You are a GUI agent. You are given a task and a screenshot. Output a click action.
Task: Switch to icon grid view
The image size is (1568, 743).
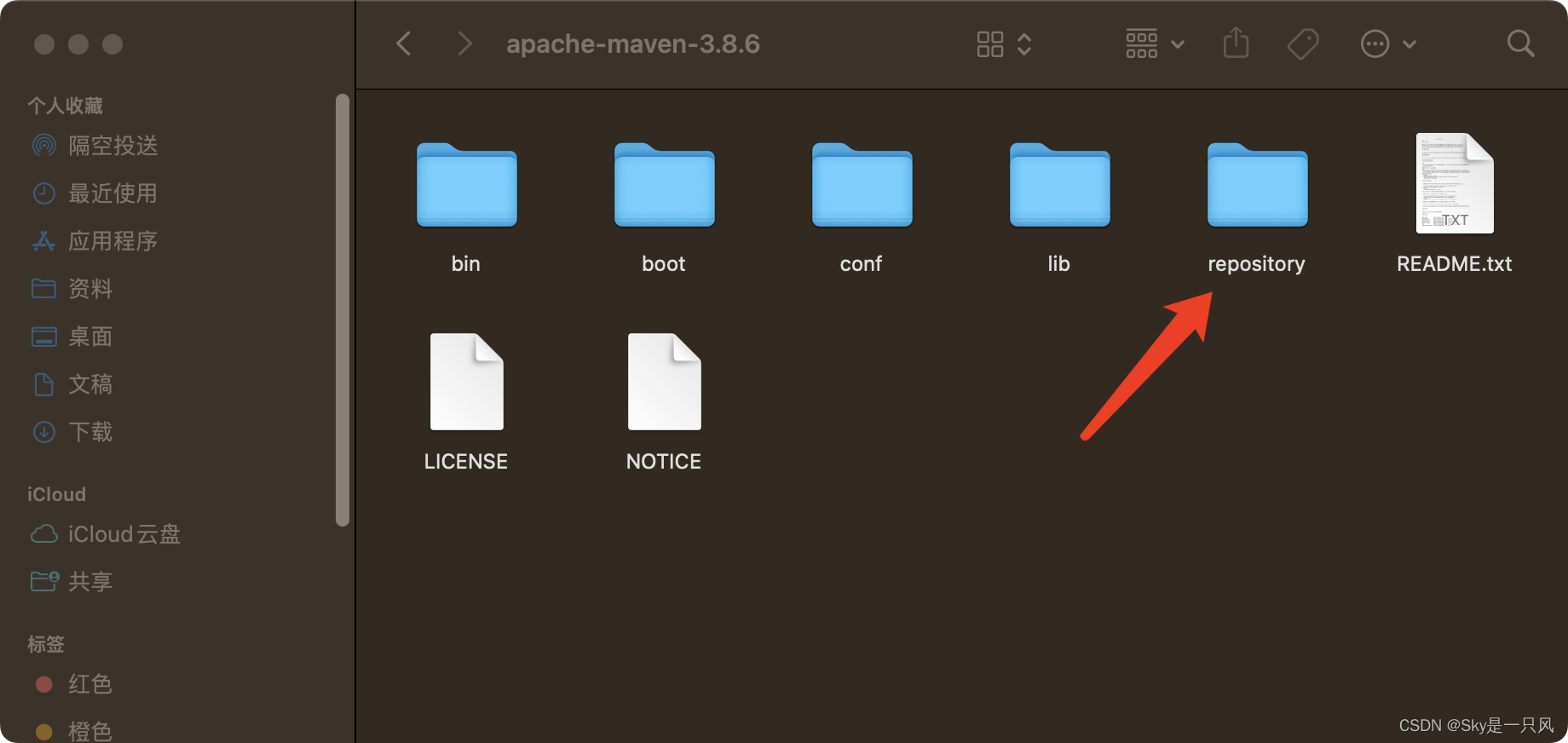pos(990,44)
